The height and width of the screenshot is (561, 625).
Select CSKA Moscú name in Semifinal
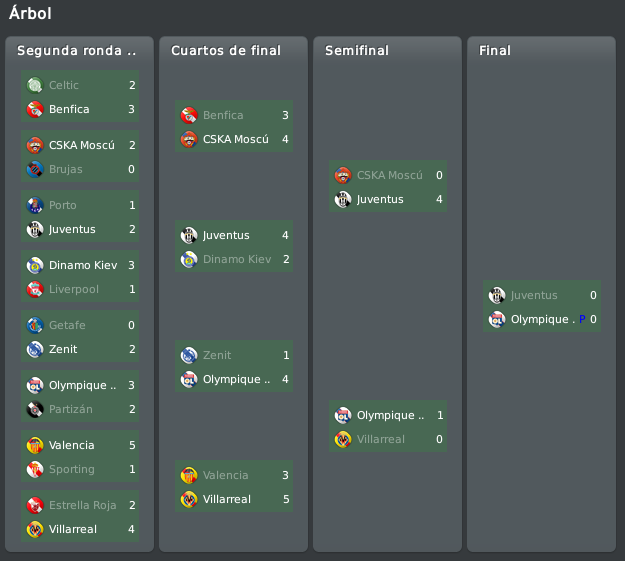click(389, 175)
